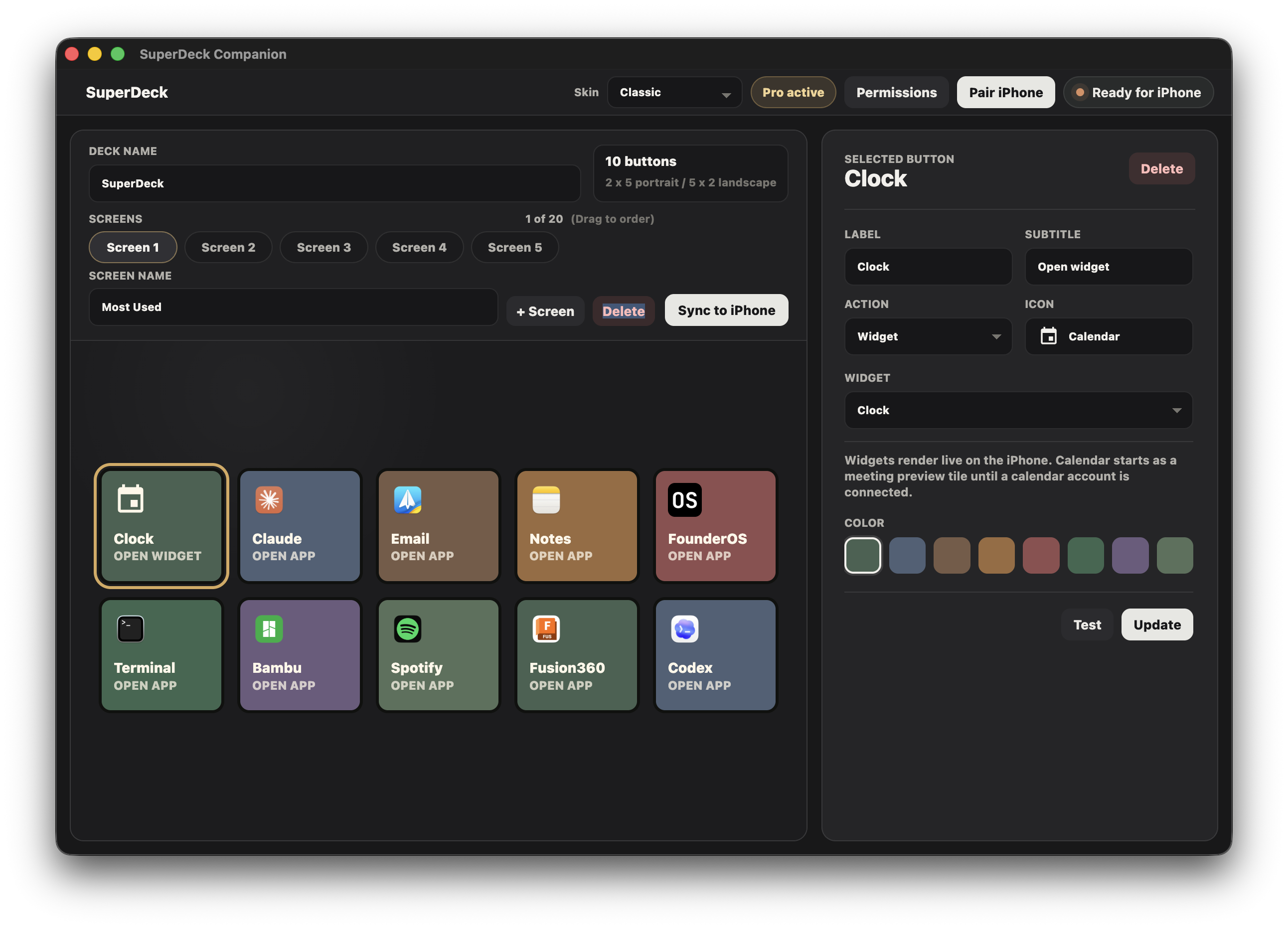Click the orange status dot by Ready for iPhone
The image size is (1288, 929).
(1080, 92)
